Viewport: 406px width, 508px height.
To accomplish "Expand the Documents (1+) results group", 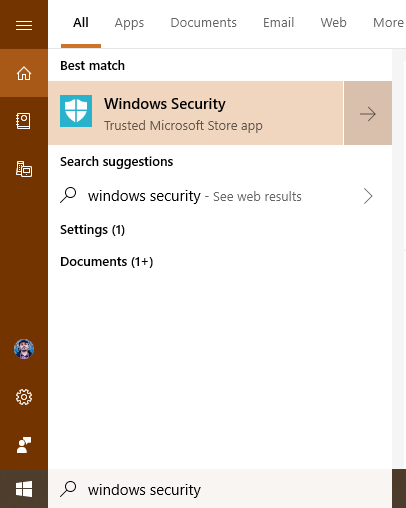I will click(107, 262).
